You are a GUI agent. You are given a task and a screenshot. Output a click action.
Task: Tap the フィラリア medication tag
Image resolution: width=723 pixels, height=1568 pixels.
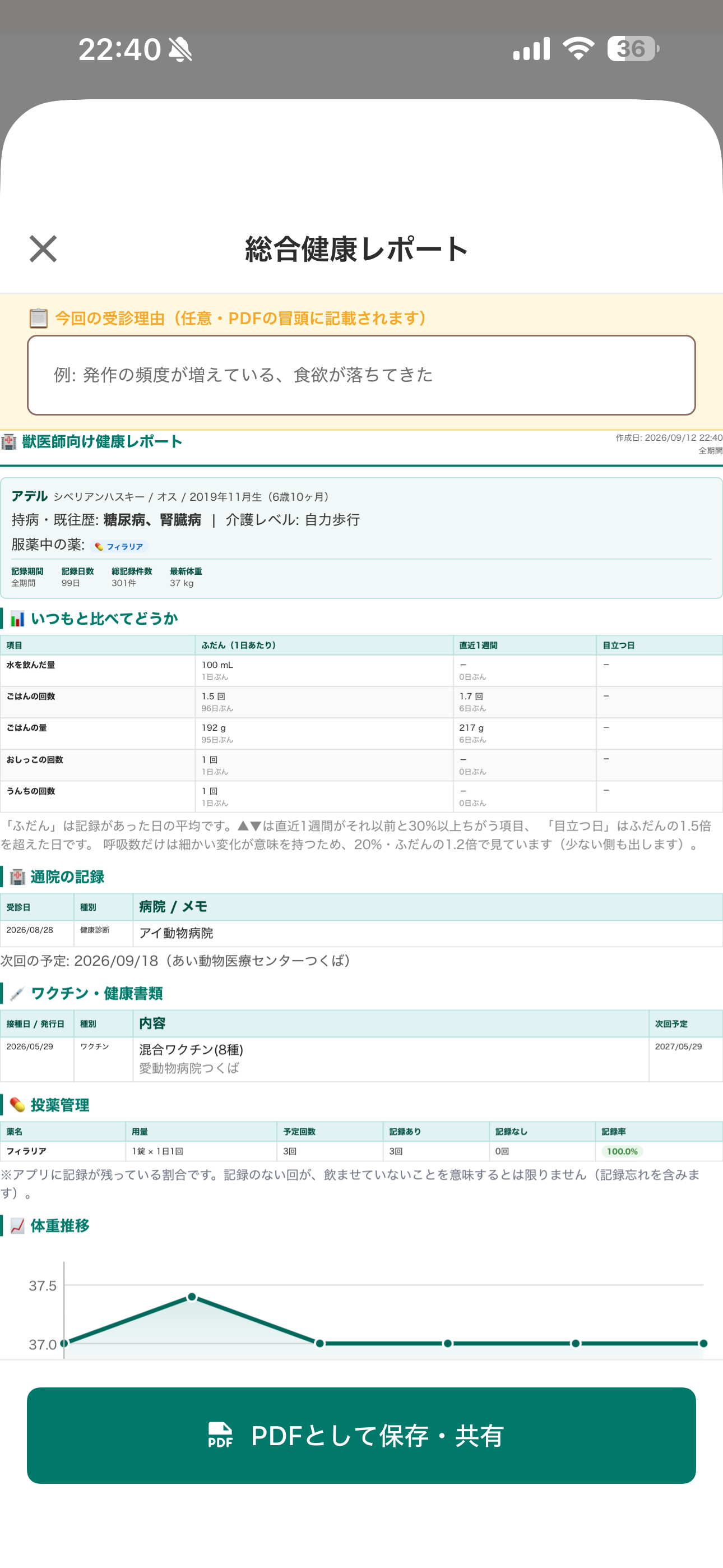coord(119,547)
